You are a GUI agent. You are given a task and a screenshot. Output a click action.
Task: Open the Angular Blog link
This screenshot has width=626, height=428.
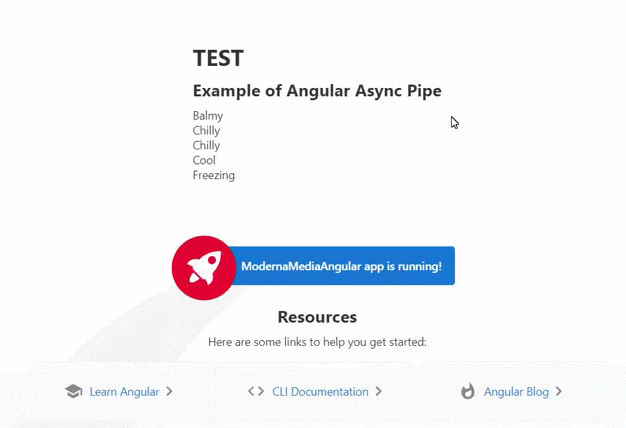(x=516, y=392)
